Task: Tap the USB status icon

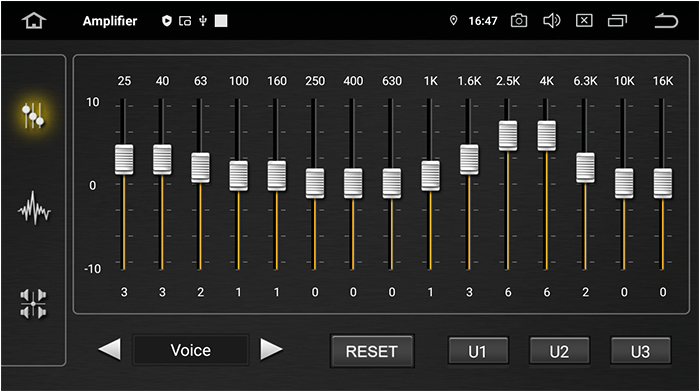Action: pos(203,21)
